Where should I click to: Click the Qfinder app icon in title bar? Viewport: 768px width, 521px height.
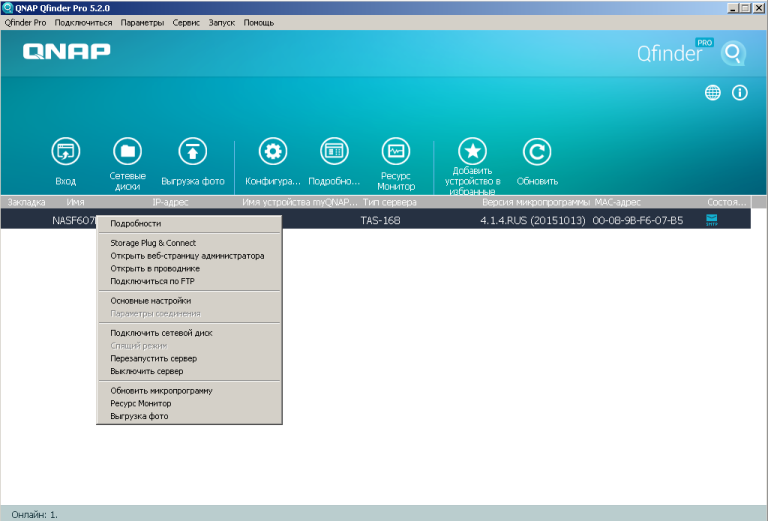[x=7, y=8]
